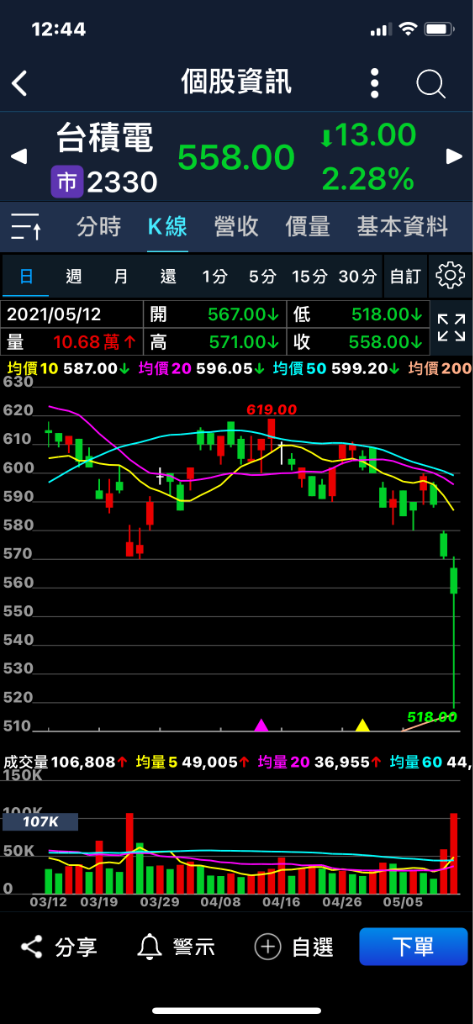Tap the 均量5 49,005 label
The image size is (473, 1024).
[x=192, y=761]
